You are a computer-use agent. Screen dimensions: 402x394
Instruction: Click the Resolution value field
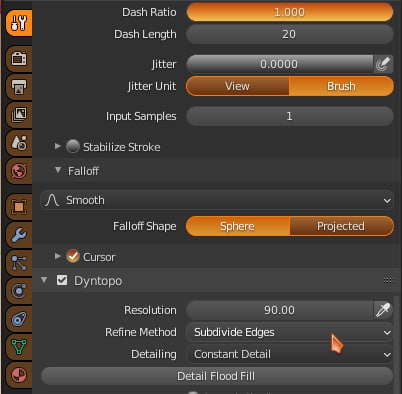pos(279,310)
